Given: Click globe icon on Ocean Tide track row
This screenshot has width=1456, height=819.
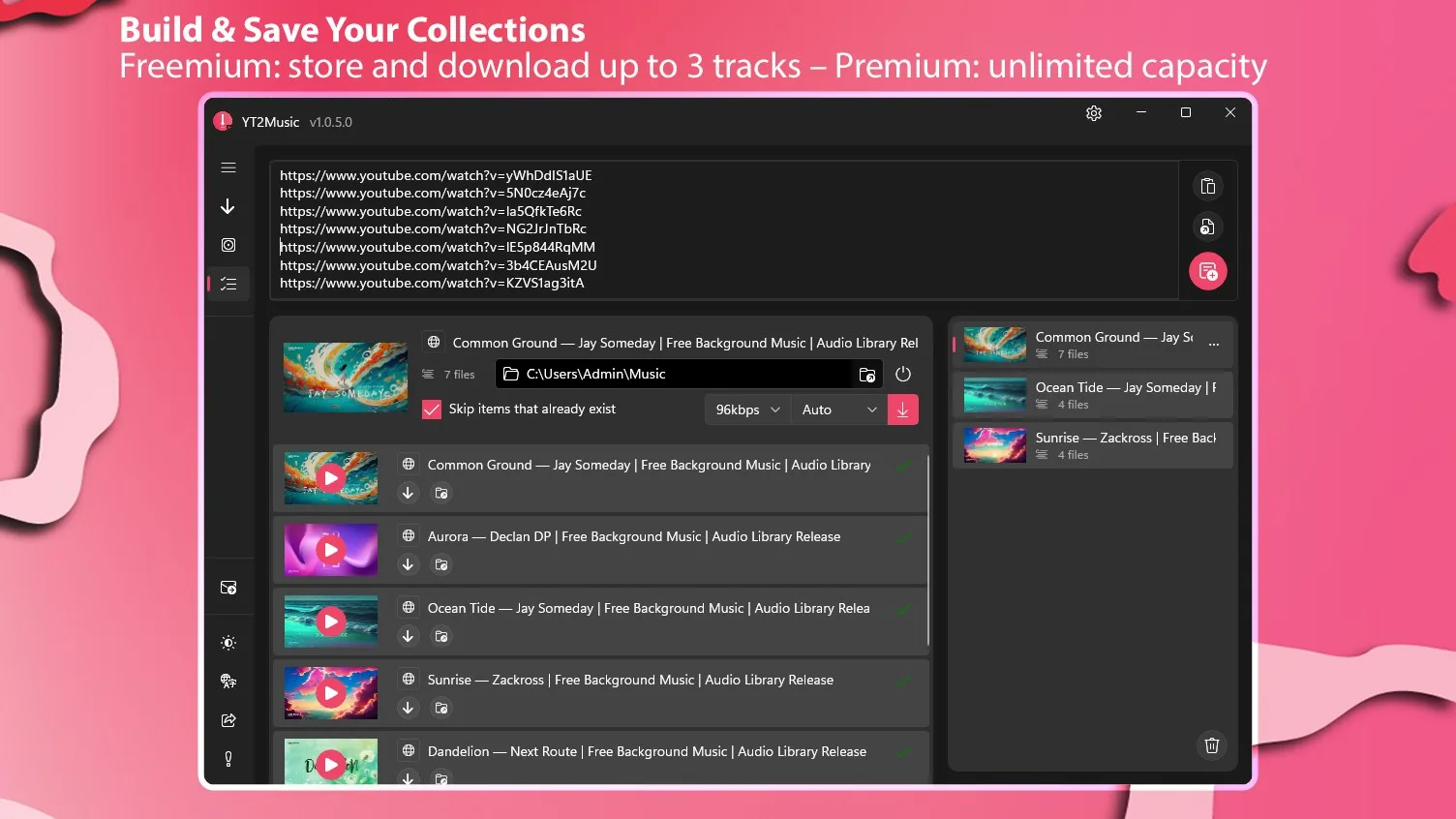Looking at the screenshot, I should point(409,608).
